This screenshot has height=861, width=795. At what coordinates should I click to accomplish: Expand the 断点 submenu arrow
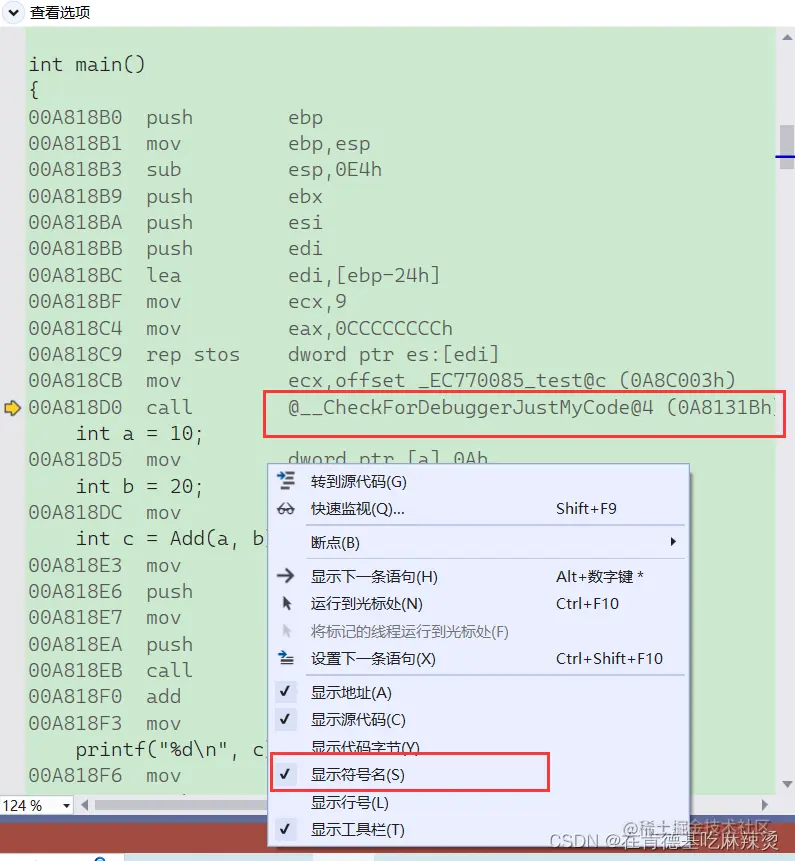click(673, 542)
